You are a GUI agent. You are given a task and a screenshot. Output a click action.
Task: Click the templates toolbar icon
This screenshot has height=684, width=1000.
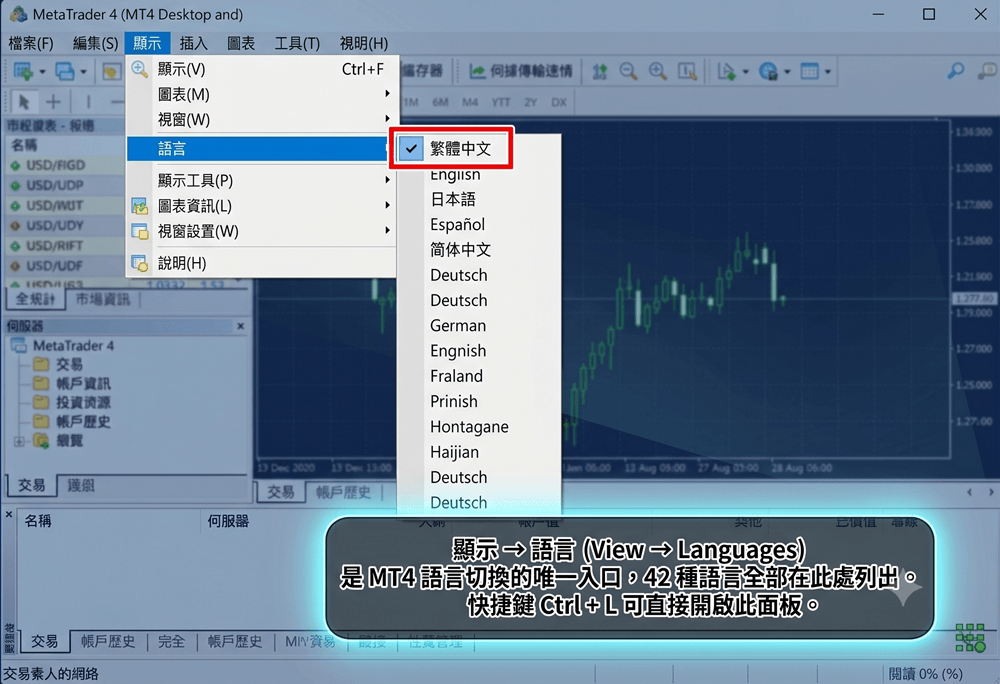[809, 71]
